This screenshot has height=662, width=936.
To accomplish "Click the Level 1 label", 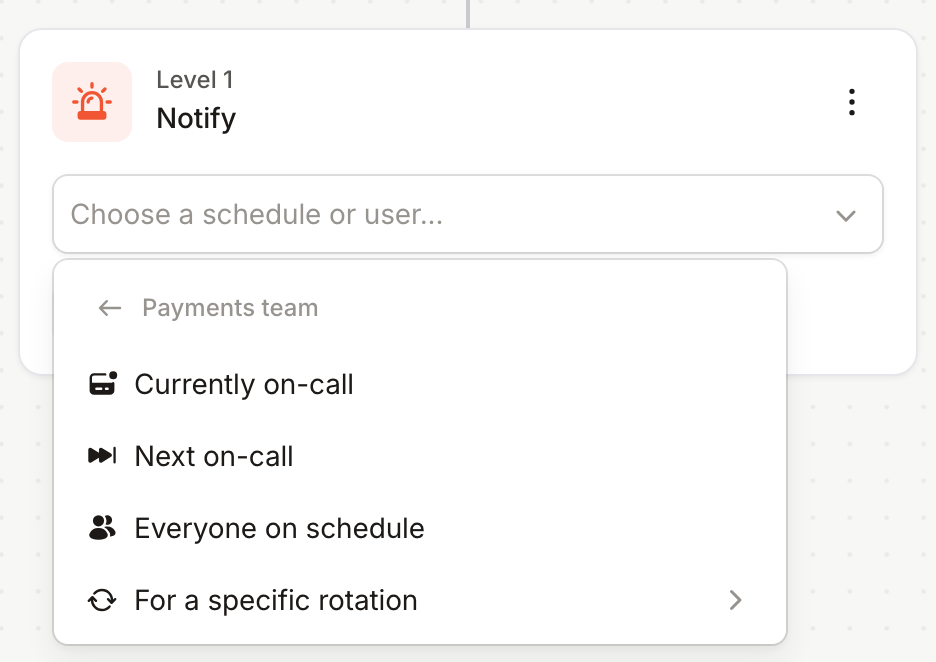I will (x=195, y=80).
